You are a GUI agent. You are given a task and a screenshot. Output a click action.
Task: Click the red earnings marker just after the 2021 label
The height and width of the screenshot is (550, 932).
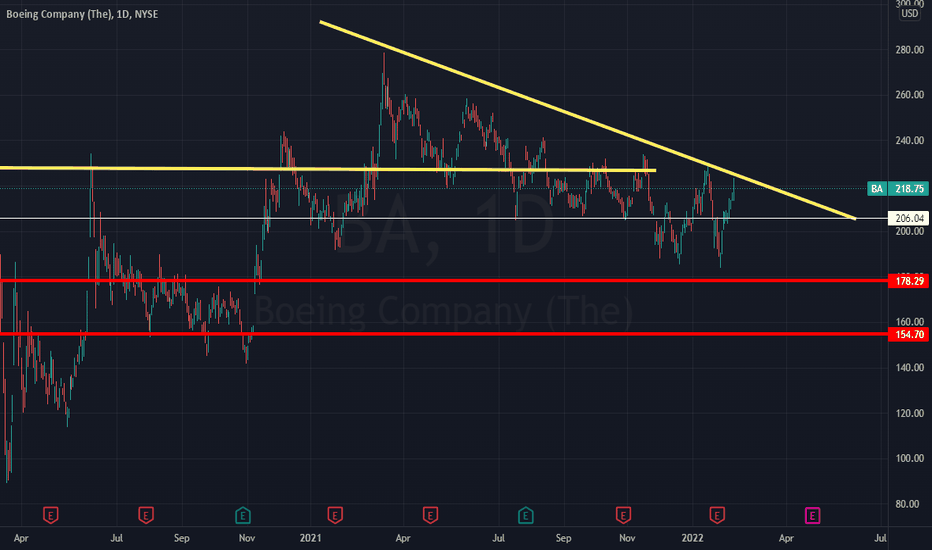click(x=335, y=515)
